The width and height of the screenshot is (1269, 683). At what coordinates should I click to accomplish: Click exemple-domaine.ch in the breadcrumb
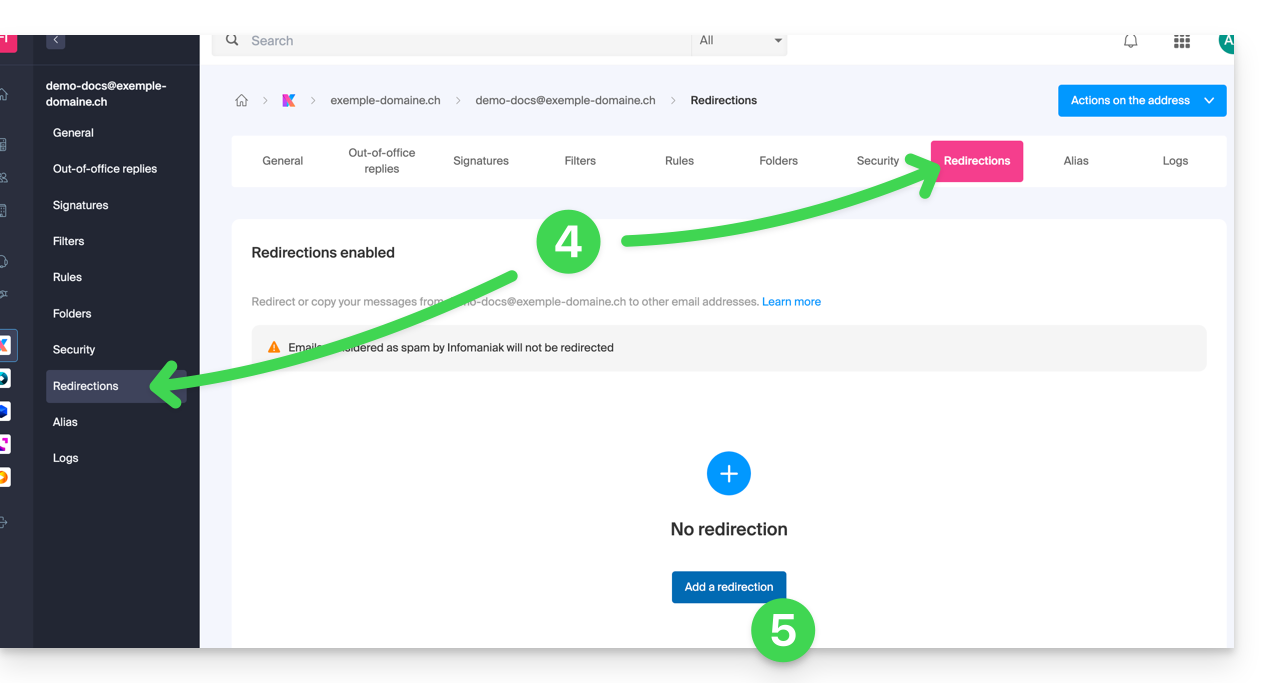pos(385,101)
